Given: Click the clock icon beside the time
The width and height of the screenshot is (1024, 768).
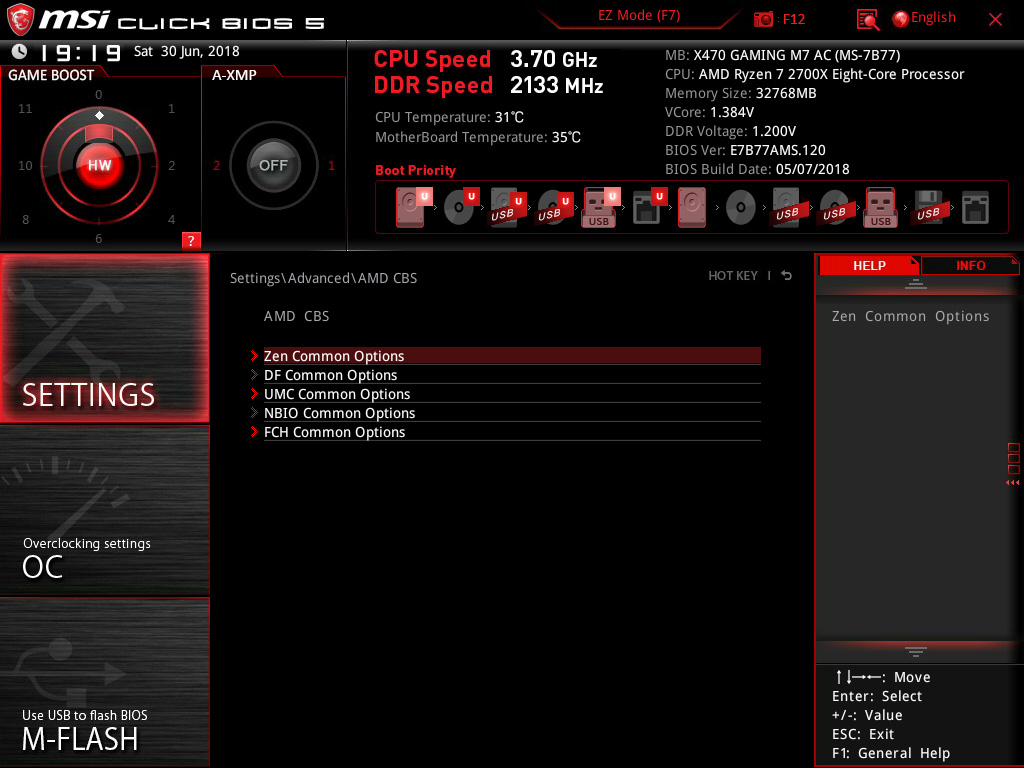Looking at the screenshot, I should [x=20, y=51].
